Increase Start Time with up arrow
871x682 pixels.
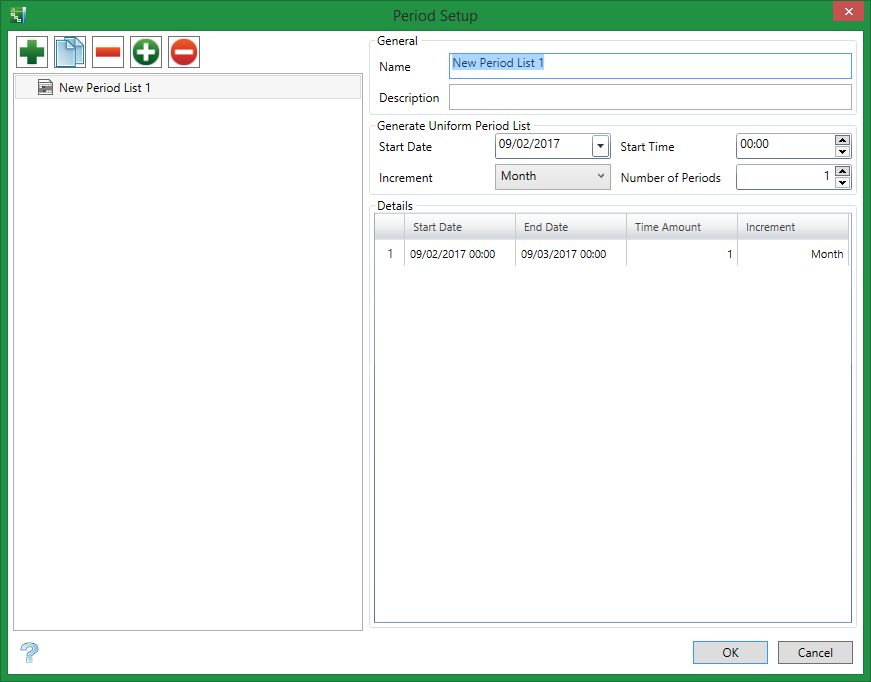(843, 140)
